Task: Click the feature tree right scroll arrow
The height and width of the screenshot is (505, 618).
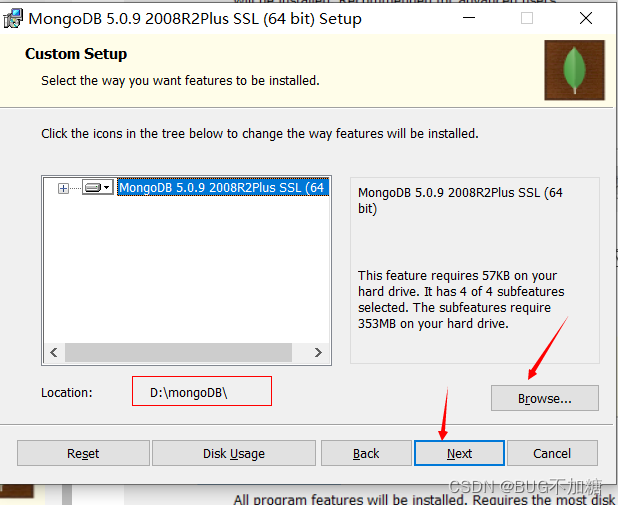Action: (318, 352)
